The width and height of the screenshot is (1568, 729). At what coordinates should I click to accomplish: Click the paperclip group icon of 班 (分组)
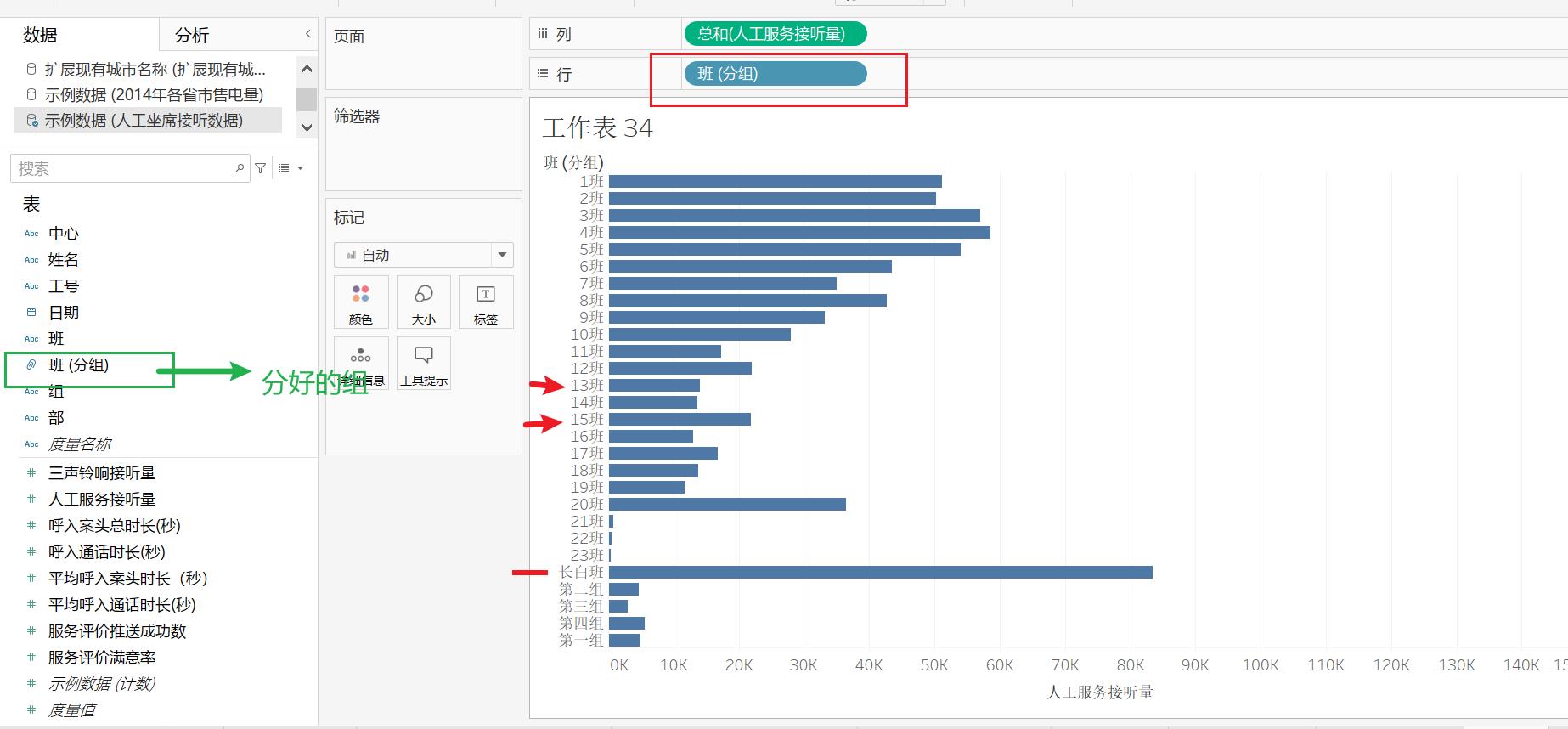click(31, 364)
